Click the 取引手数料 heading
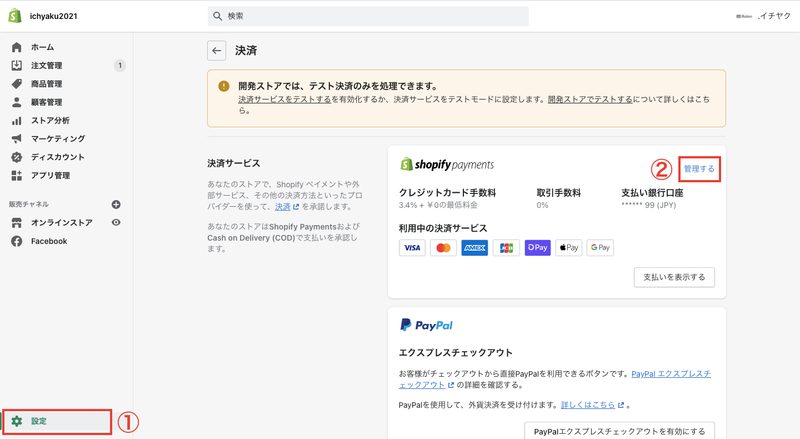This screenshot has width=800, height=439. 559,193
